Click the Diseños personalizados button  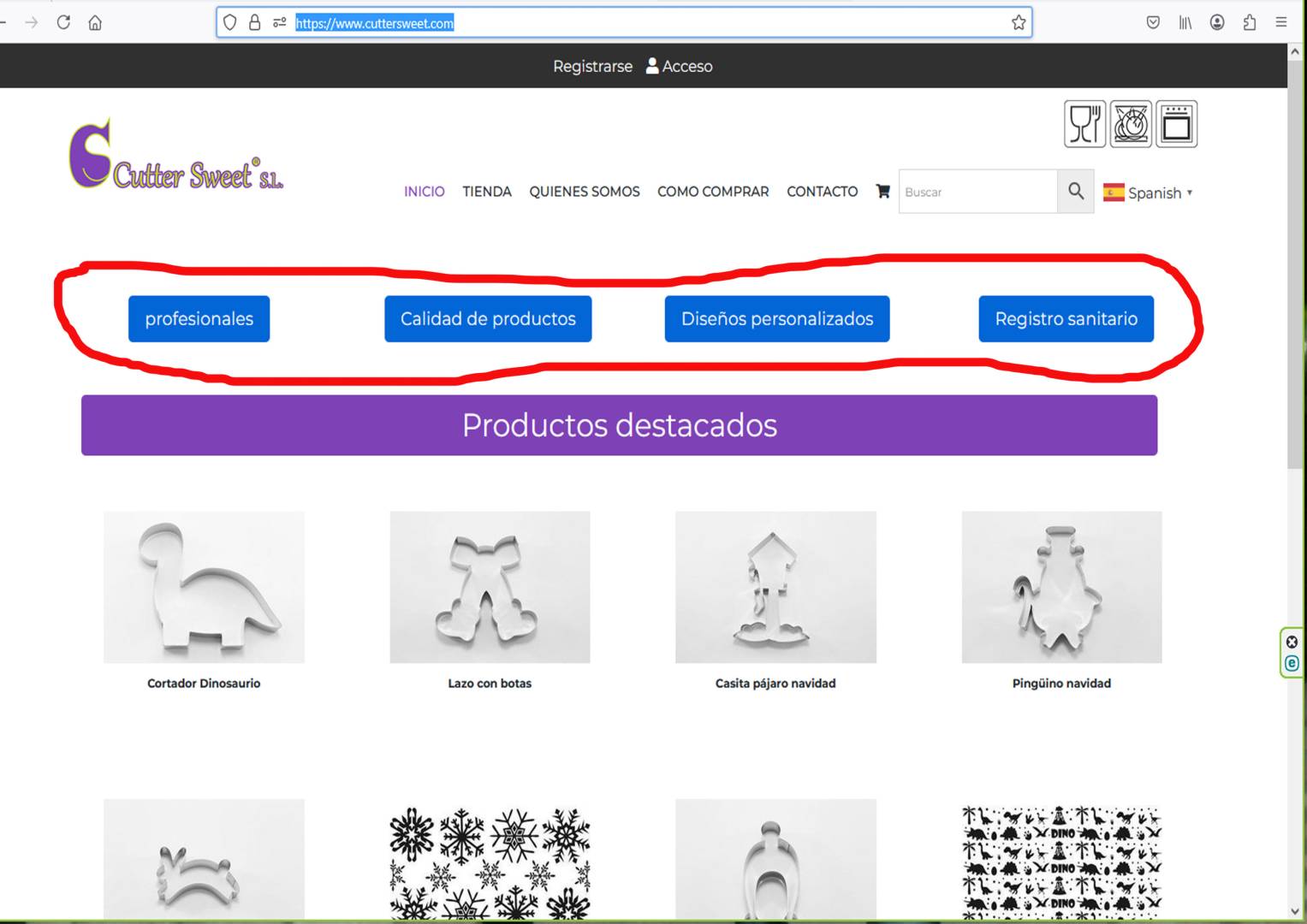click(x=777, y=319)
